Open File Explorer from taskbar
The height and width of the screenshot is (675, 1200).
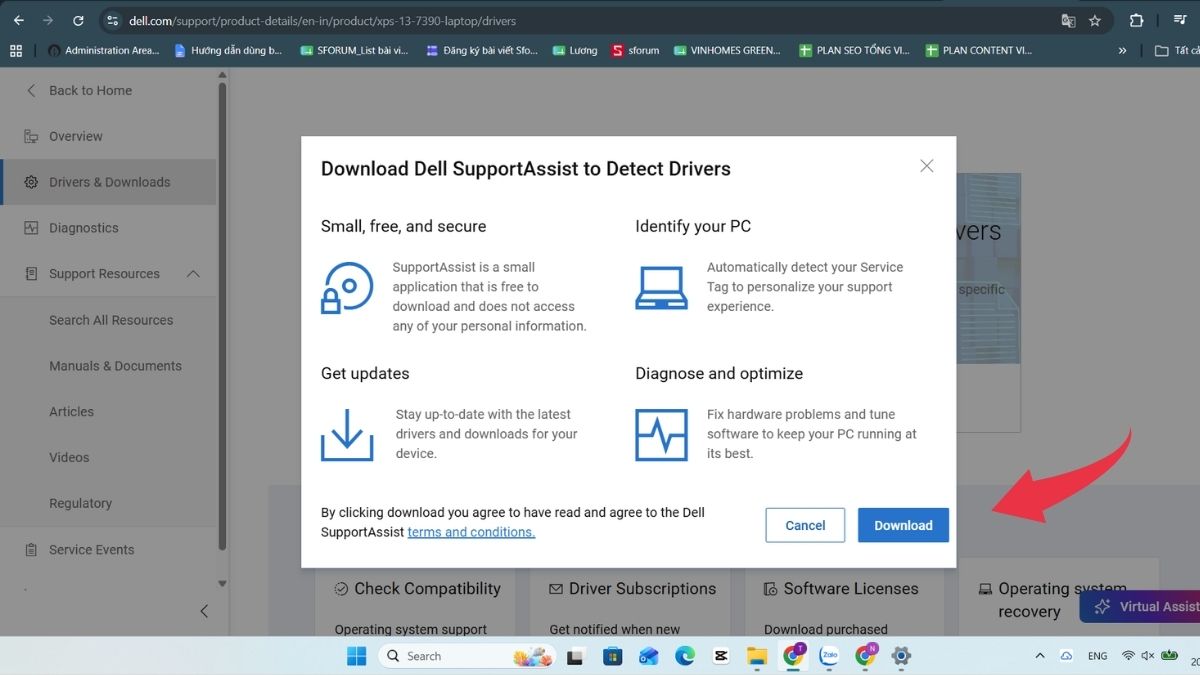(756, 656)
